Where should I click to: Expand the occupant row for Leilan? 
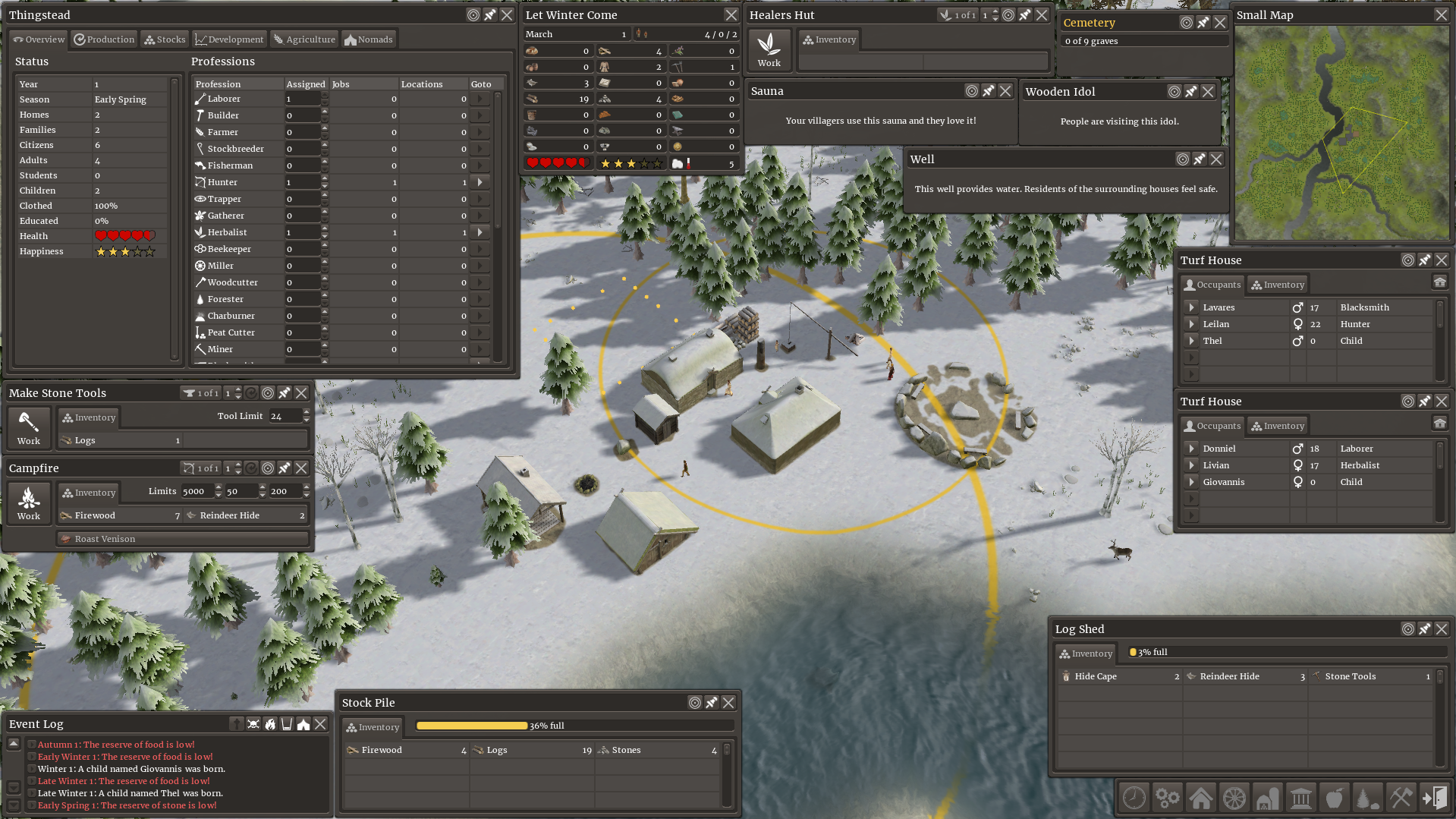tap(1191, 324)
